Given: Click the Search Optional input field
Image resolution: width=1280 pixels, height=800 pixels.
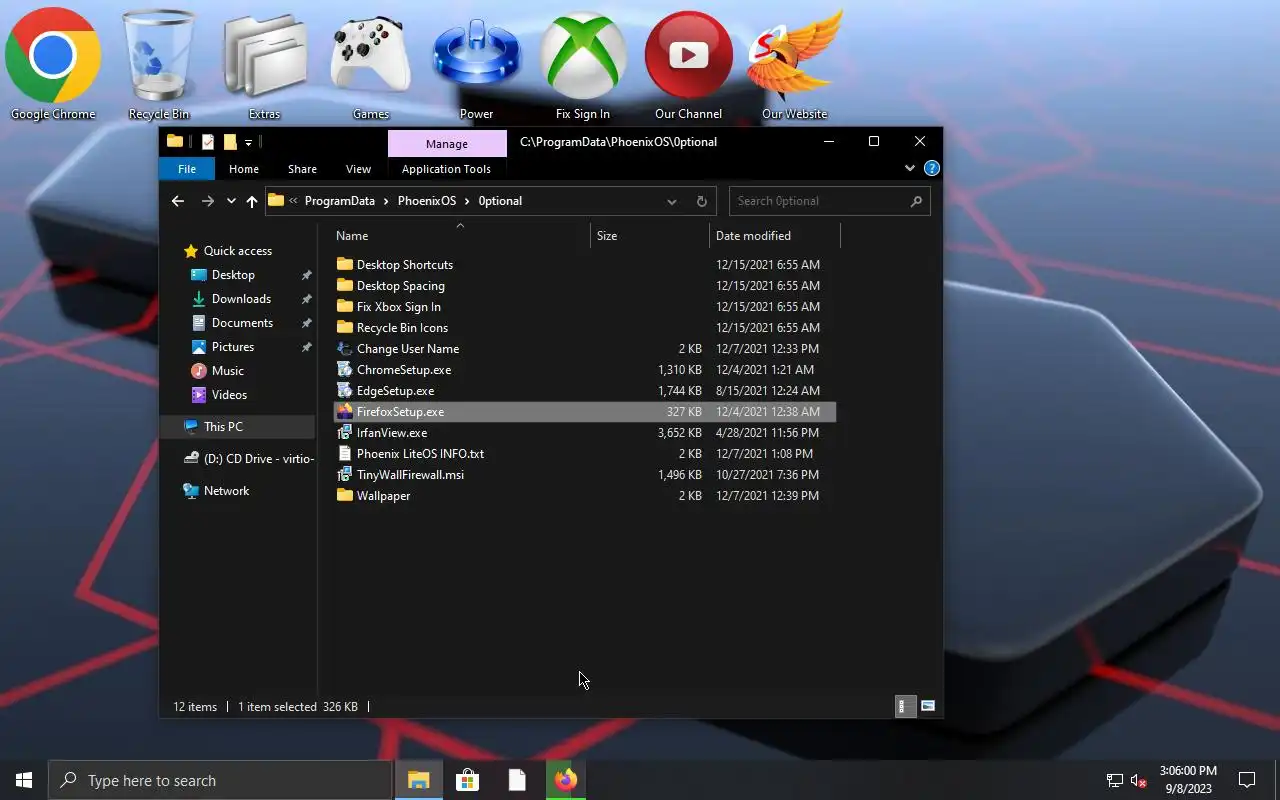Looking at the screenshot, I should click(830, 201).
